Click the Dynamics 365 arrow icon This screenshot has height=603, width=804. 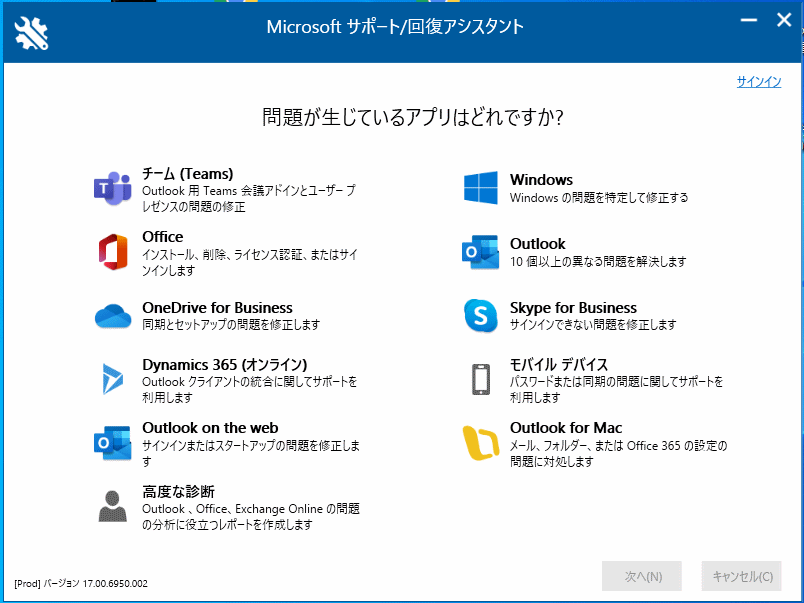point(113,379)
